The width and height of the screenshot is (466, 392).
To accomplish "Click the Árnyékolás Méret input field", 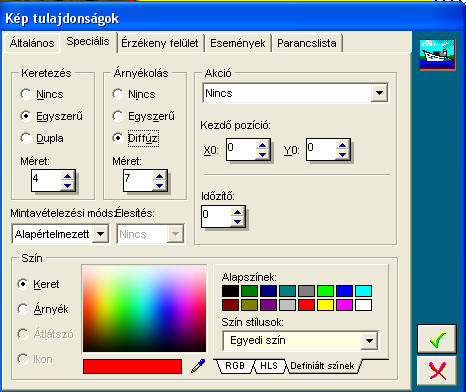I will click(138, 180).
